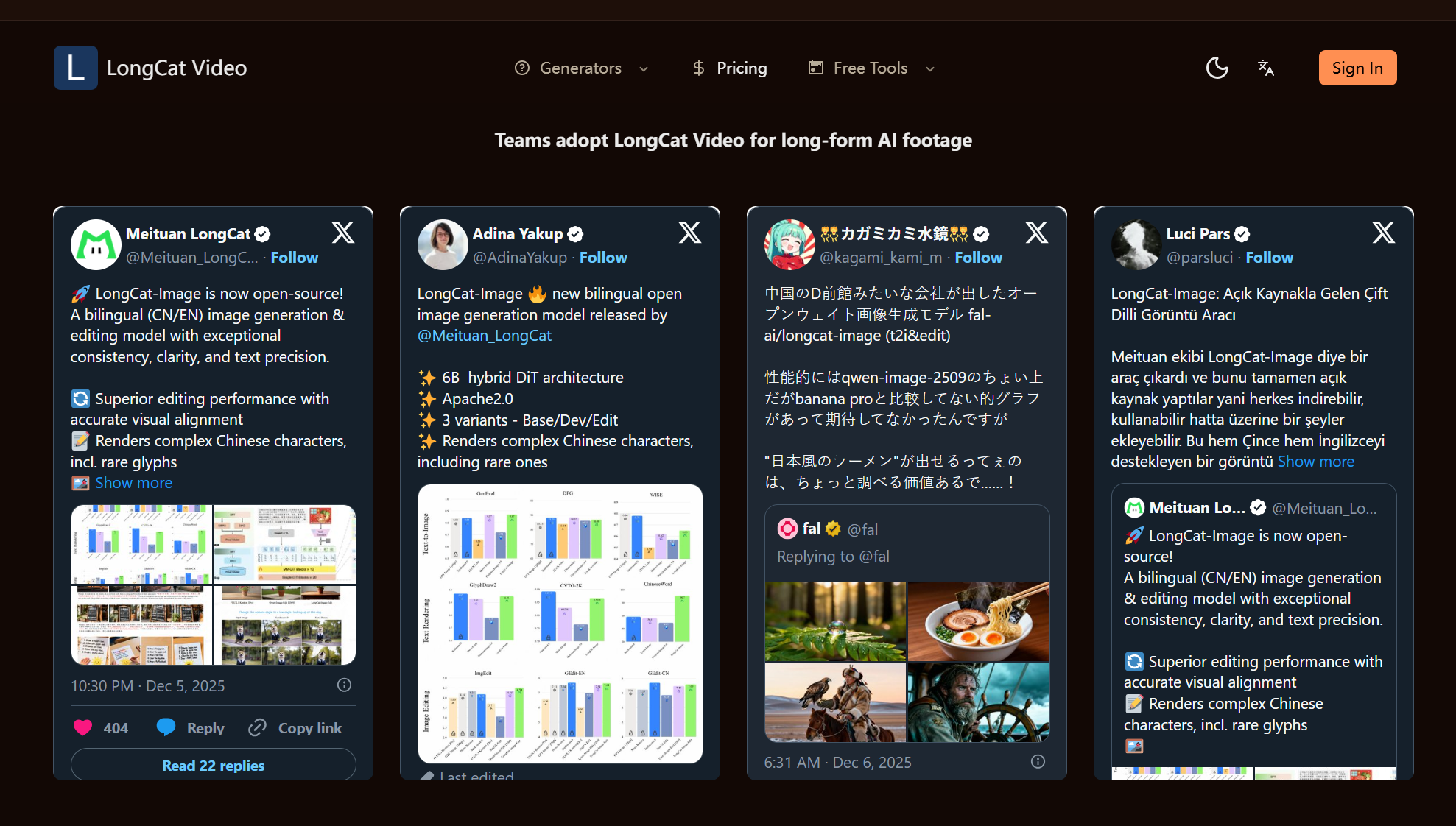This screenshot has width=1456, height=826.
Task: Expand Show more in Meituan tweet
Action: coord(133,483)
